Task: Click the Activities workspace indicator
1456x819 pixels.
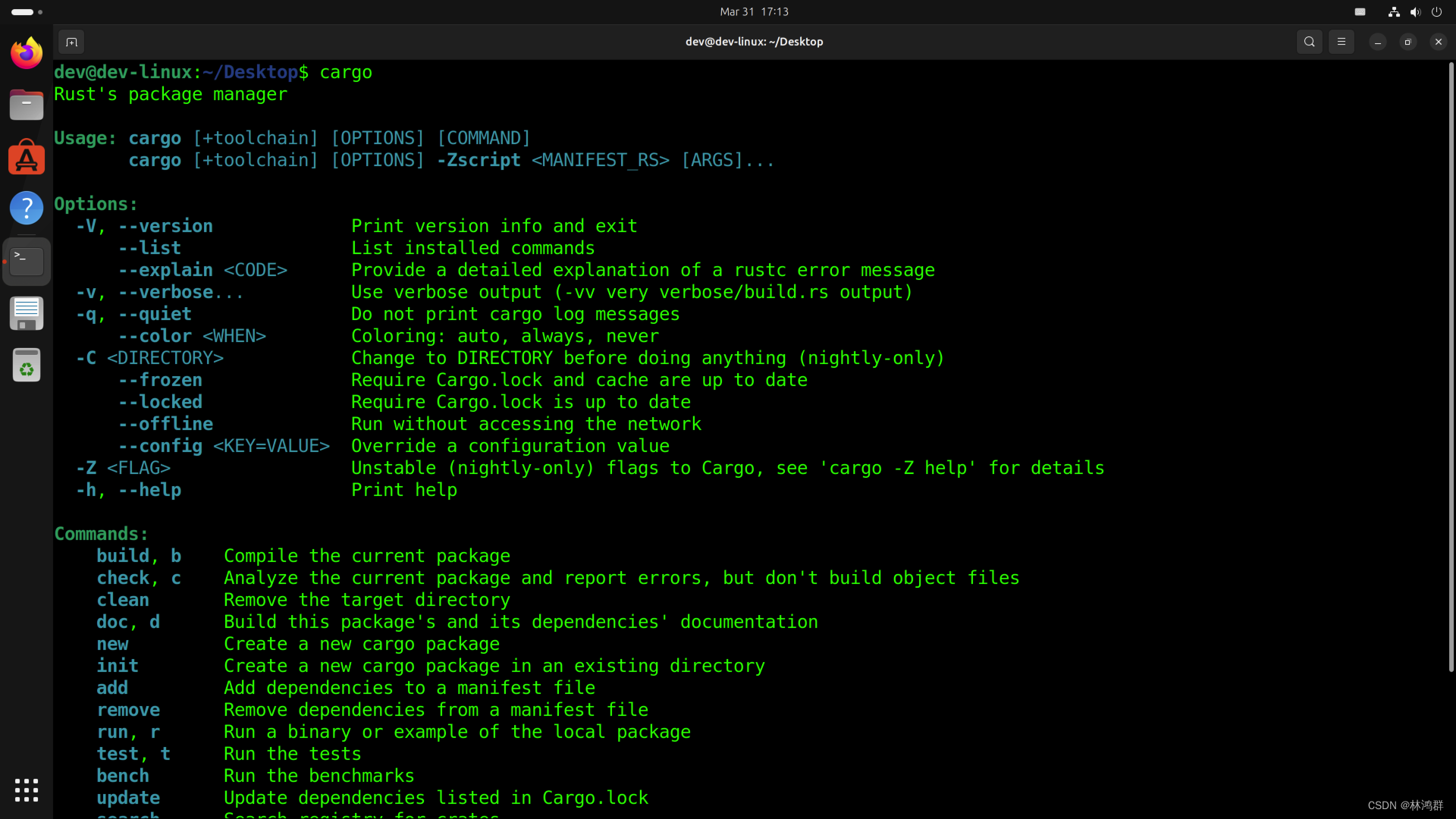Action: tap(27, 12)
